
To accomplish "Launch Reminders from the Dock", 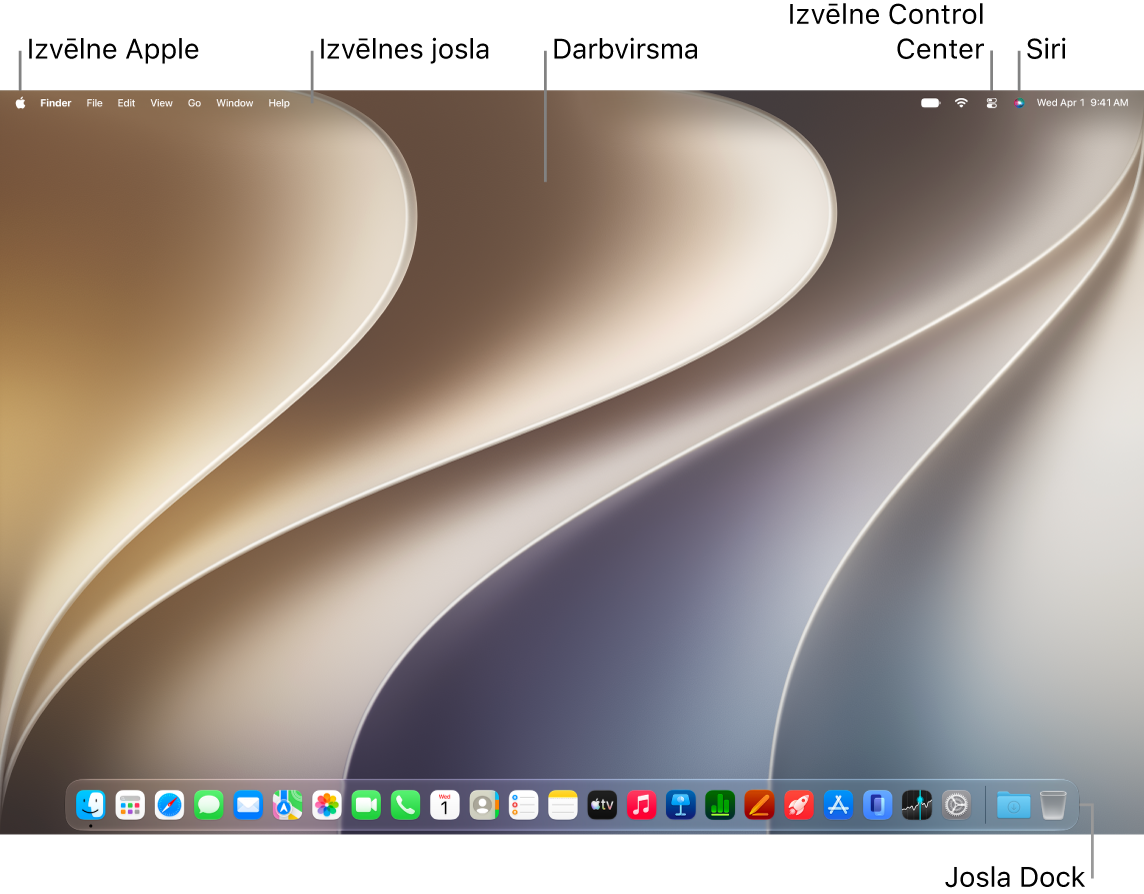I will [523, 805].
